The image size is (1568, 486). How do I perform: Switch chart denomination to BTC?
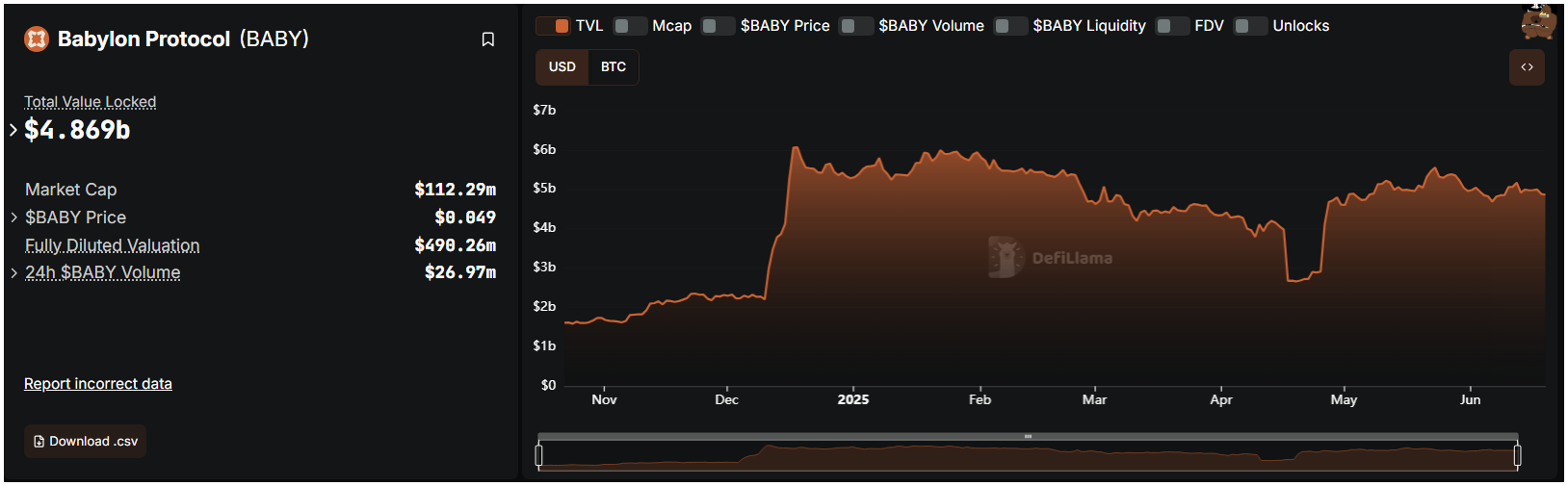point(614,67)
